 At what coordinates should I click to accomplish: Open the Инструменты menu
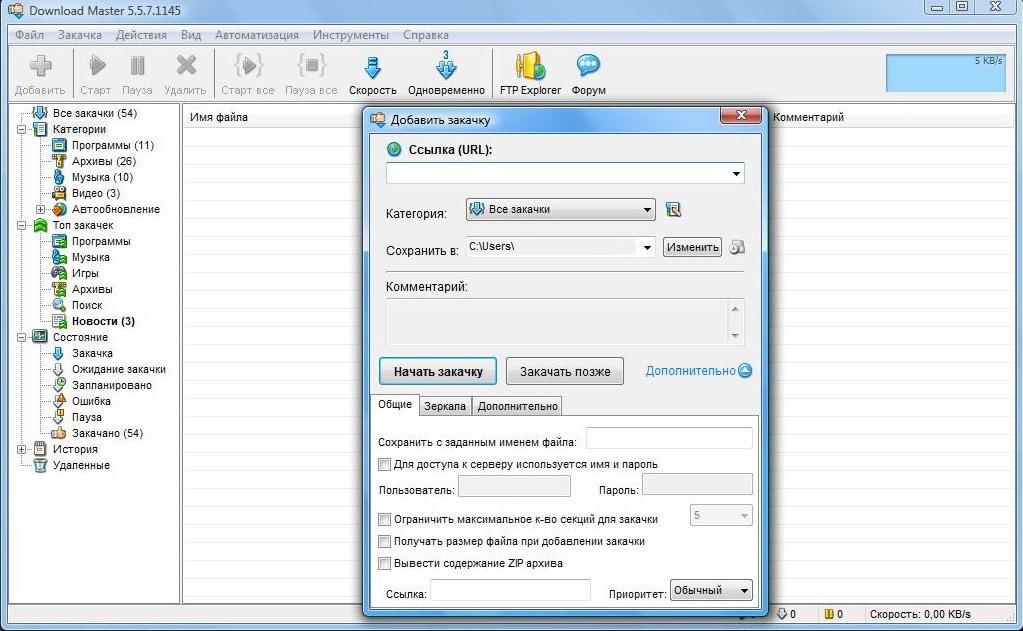[350, 35]
